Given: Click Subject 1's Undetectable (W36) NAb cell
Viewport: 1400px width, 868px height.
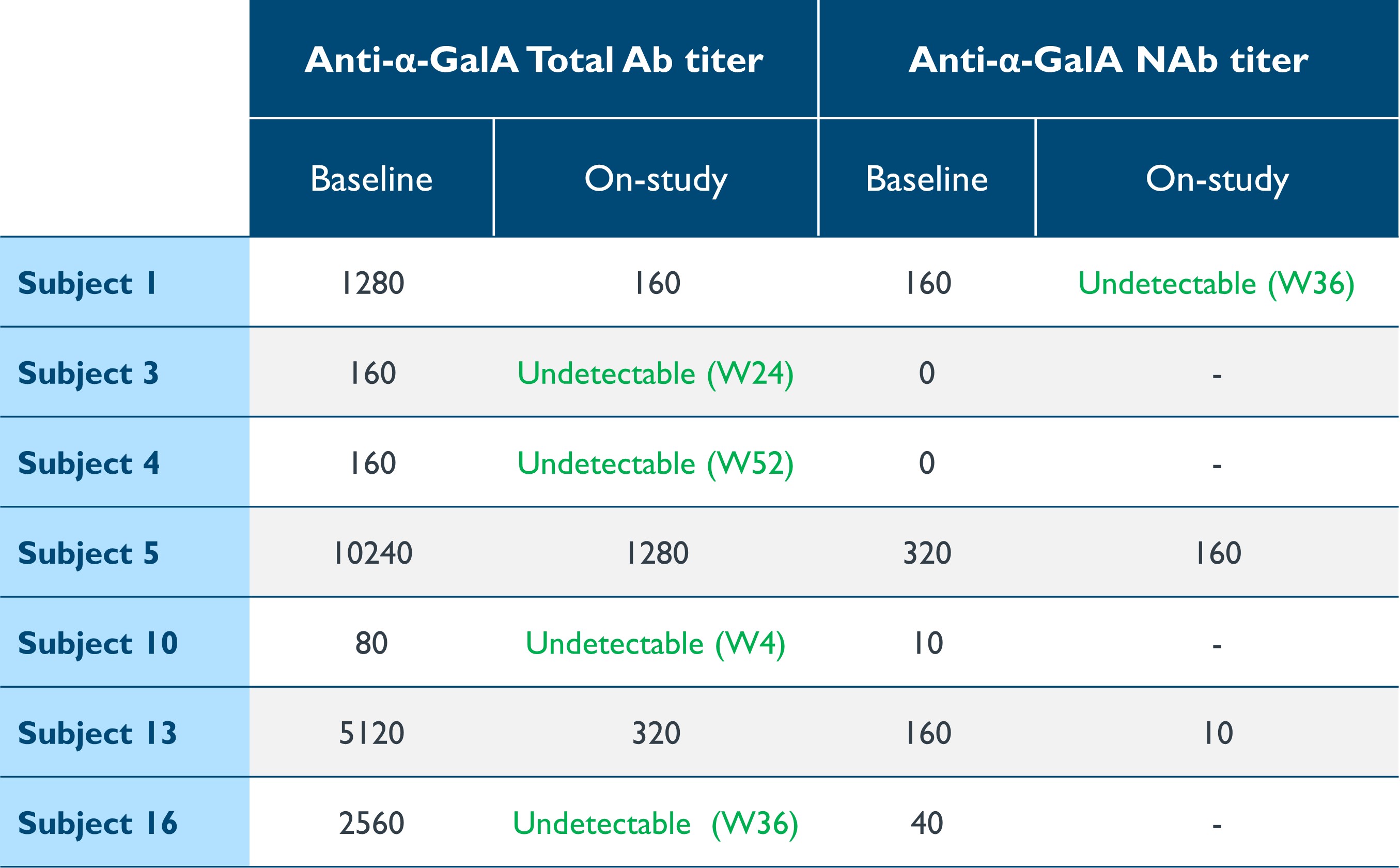Looking at the screenshot, I should point(1216,284).
